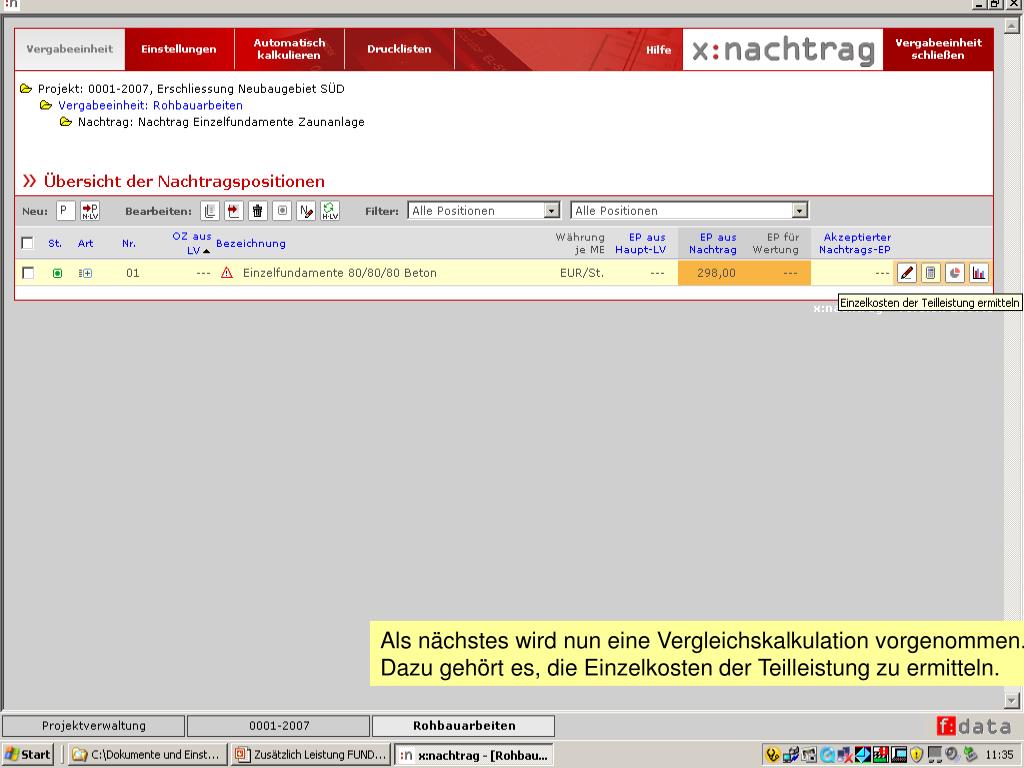The width and height of the screenshot is (1024, 768).
Task: Click the red warning triangle beside Einzelfundamente
Action: (227, 273)
